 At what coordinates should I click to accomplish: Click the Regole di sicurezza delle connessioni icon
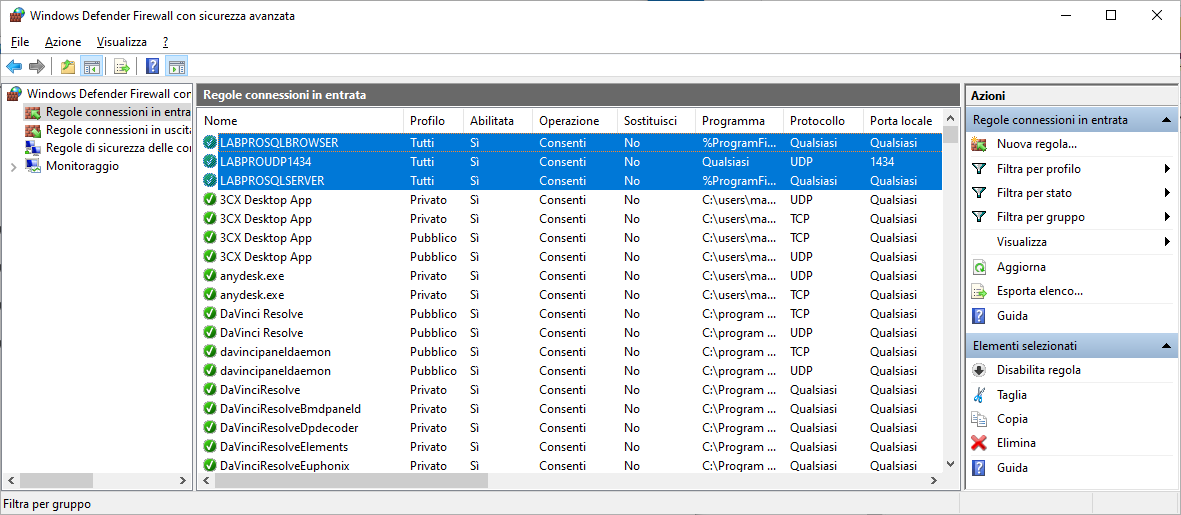(x=33, y=148)
